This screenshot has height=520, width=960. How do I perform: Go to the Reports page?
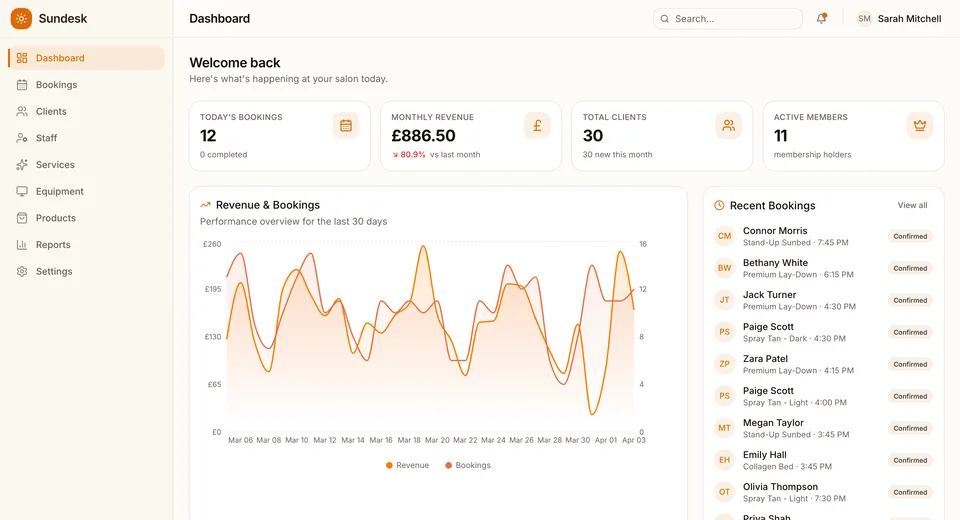pyautogui.click(x=86, y=244)
